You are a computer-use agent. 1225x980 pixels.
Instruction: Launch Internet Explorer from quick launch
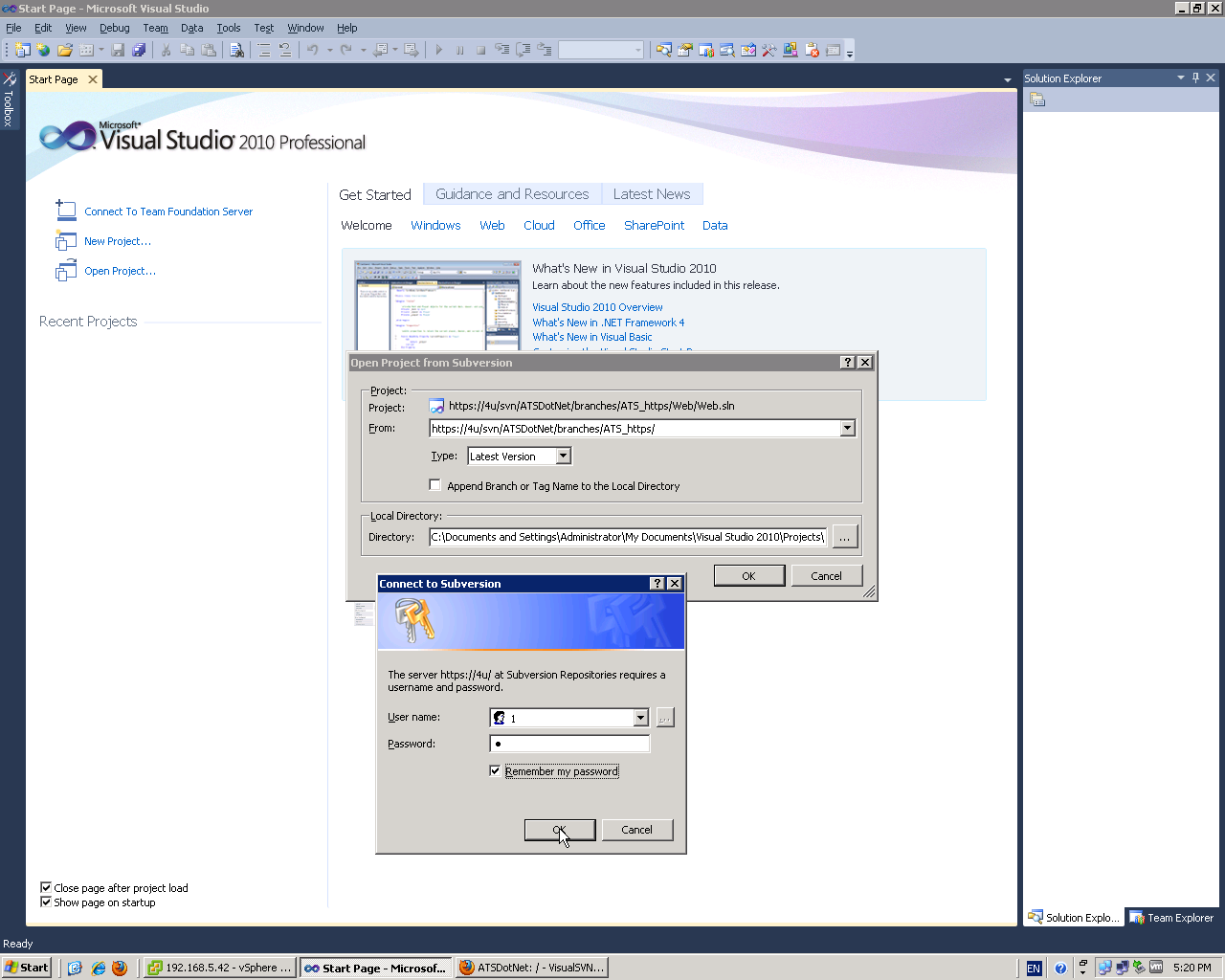tap(98, 968)
